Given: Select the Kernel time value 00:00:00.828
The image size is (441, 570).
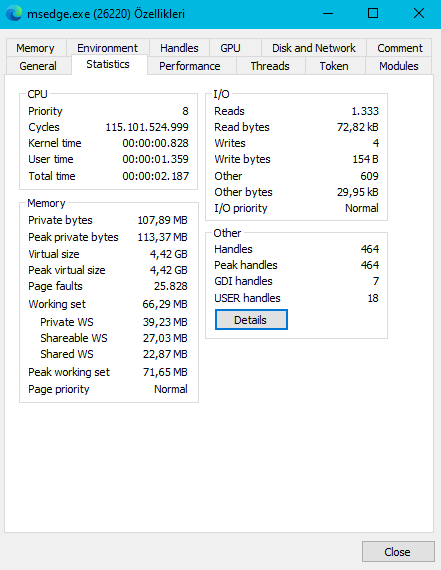Looking at the screenshot, I should tap(156, 143).
